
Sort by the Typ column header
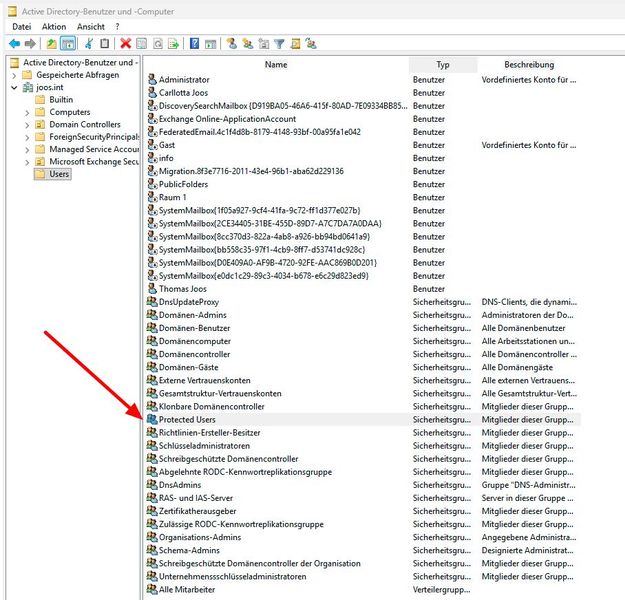click(443, 65)
